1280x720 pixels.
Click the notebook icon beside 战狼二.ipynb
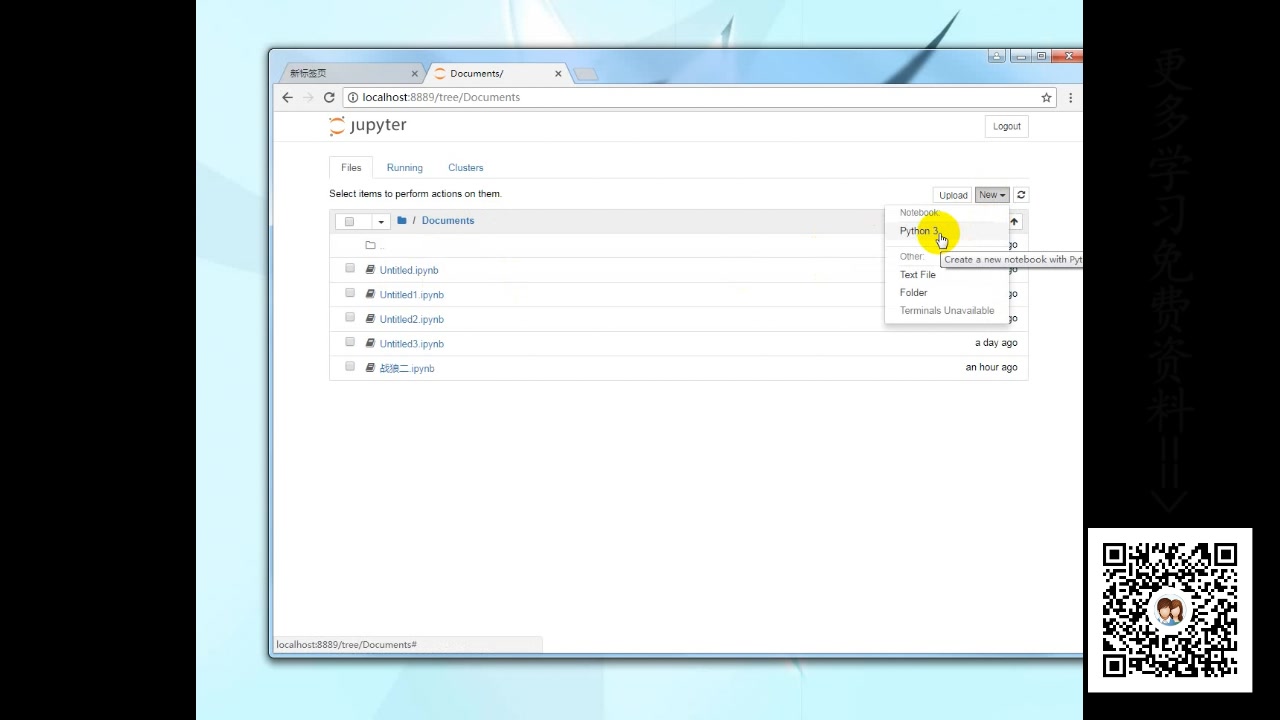pos(370,368)
